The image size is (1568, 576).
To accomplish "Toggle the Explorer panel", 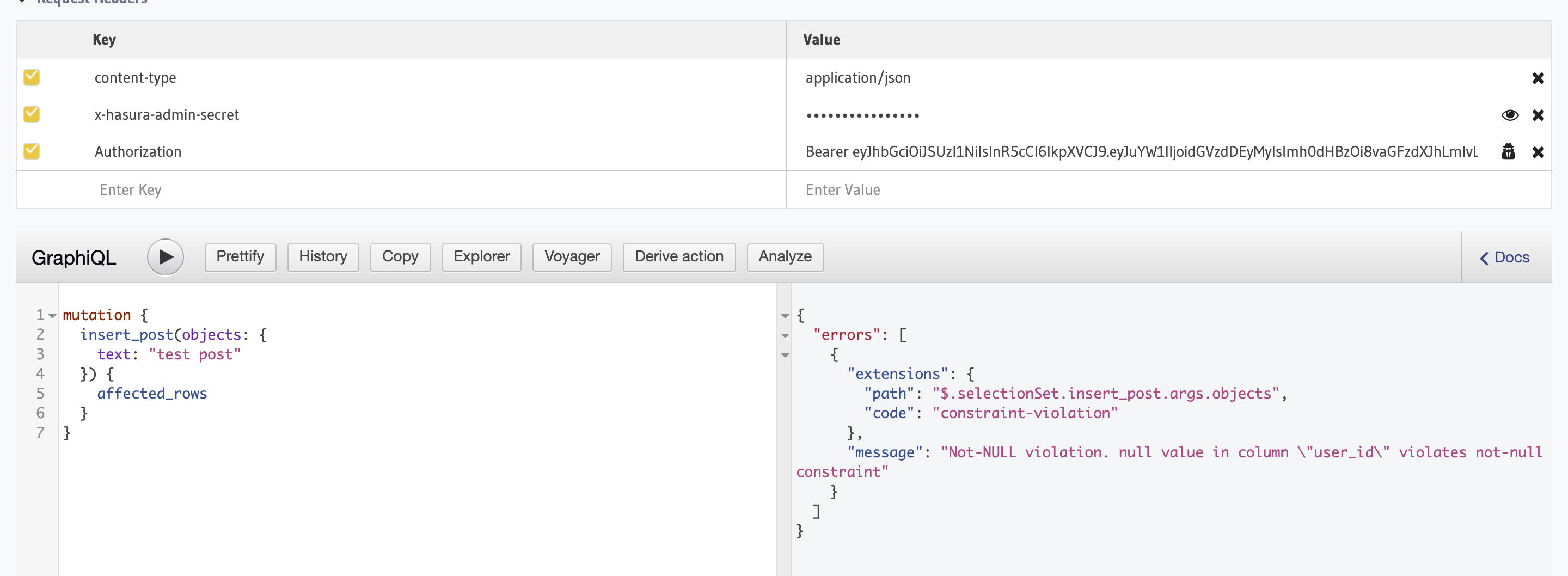I will 481,257.
